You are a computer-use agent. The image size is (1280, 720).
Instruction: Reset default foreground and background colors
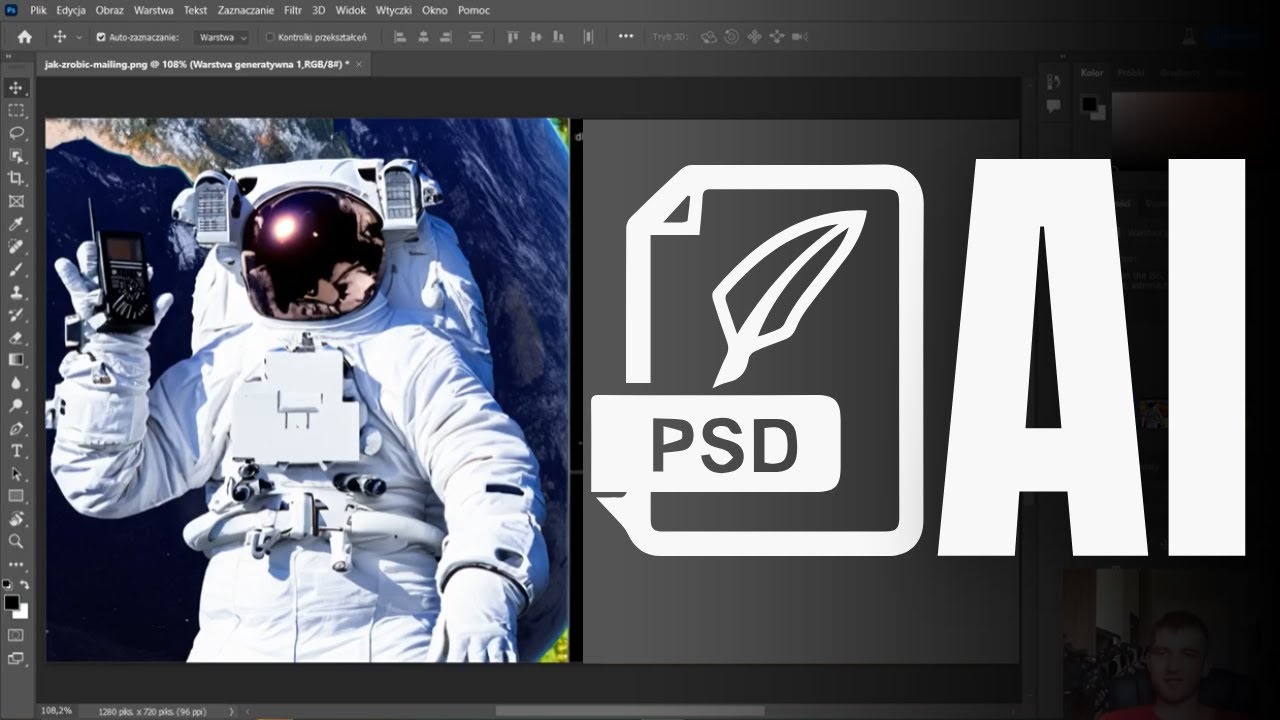[7, 584]
